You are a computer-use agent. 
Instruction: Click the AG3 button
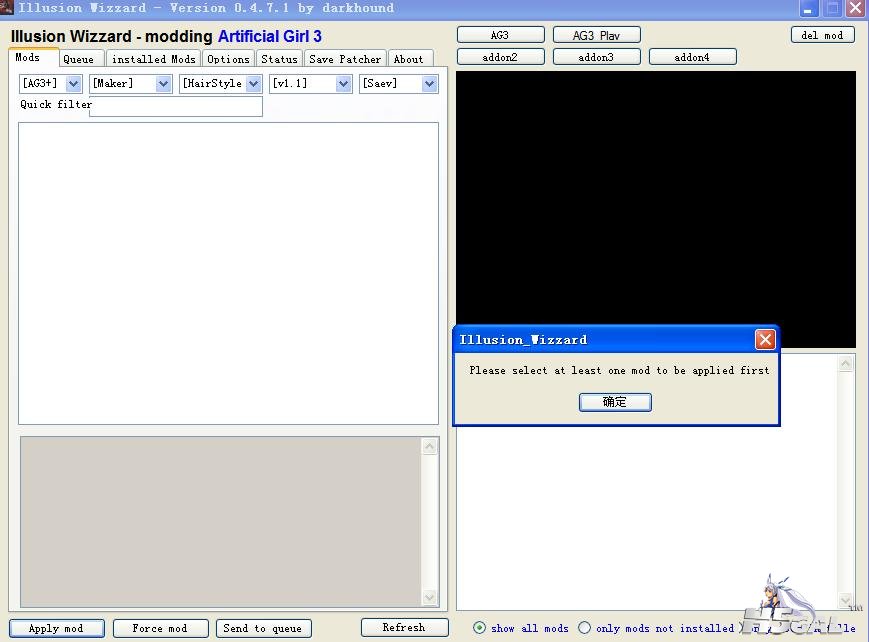(500, 35)
